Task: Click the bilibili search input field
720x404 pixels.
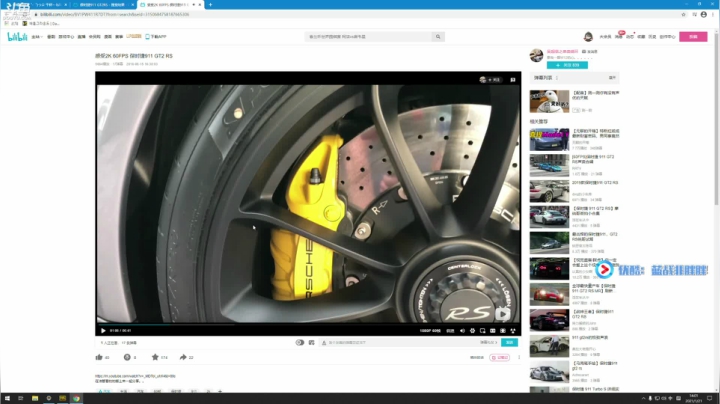Action: coord(368,37)
